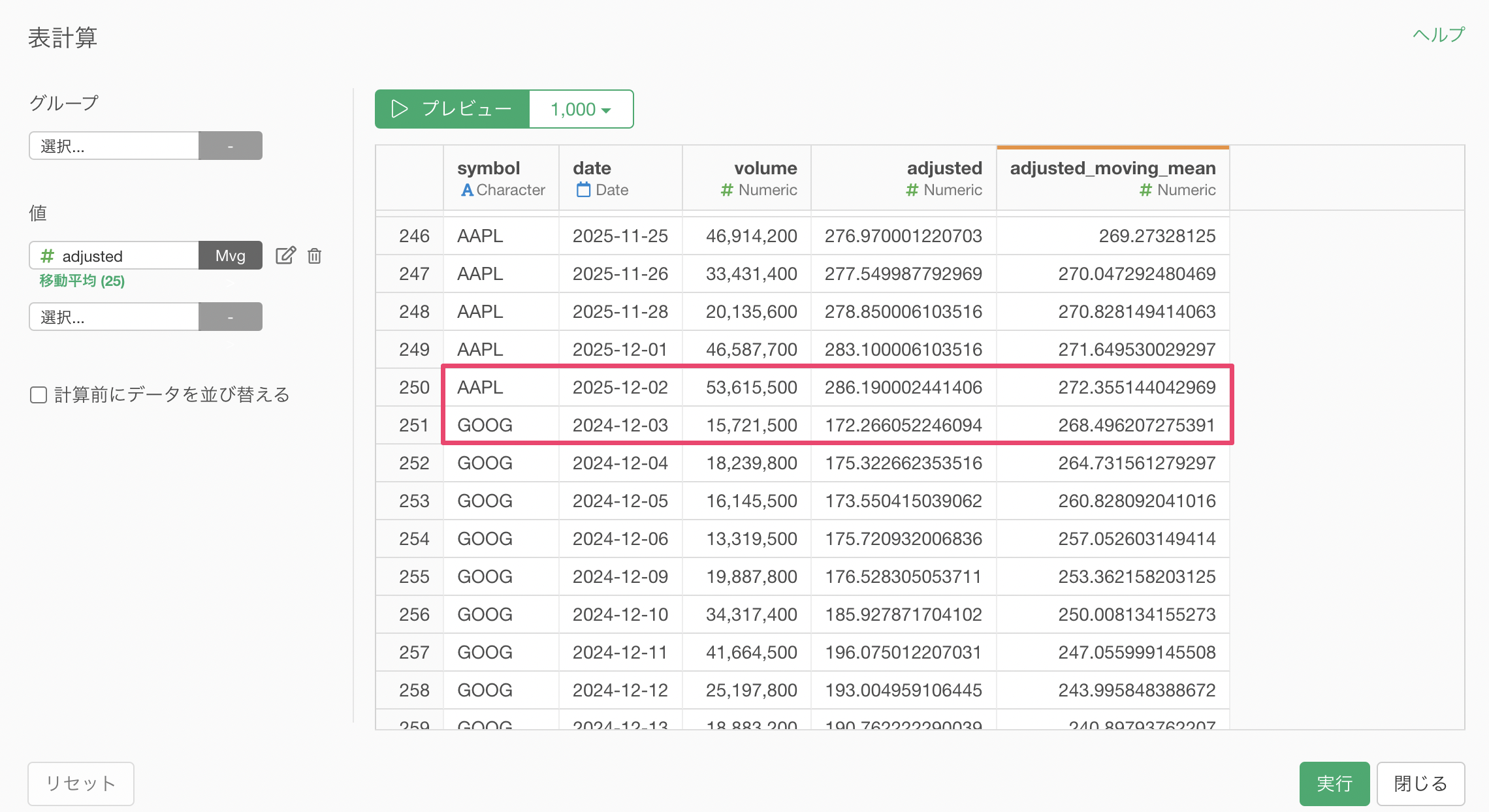Open the empty second value column dropdown
The image size is (1489, 812).
(114, 317)
